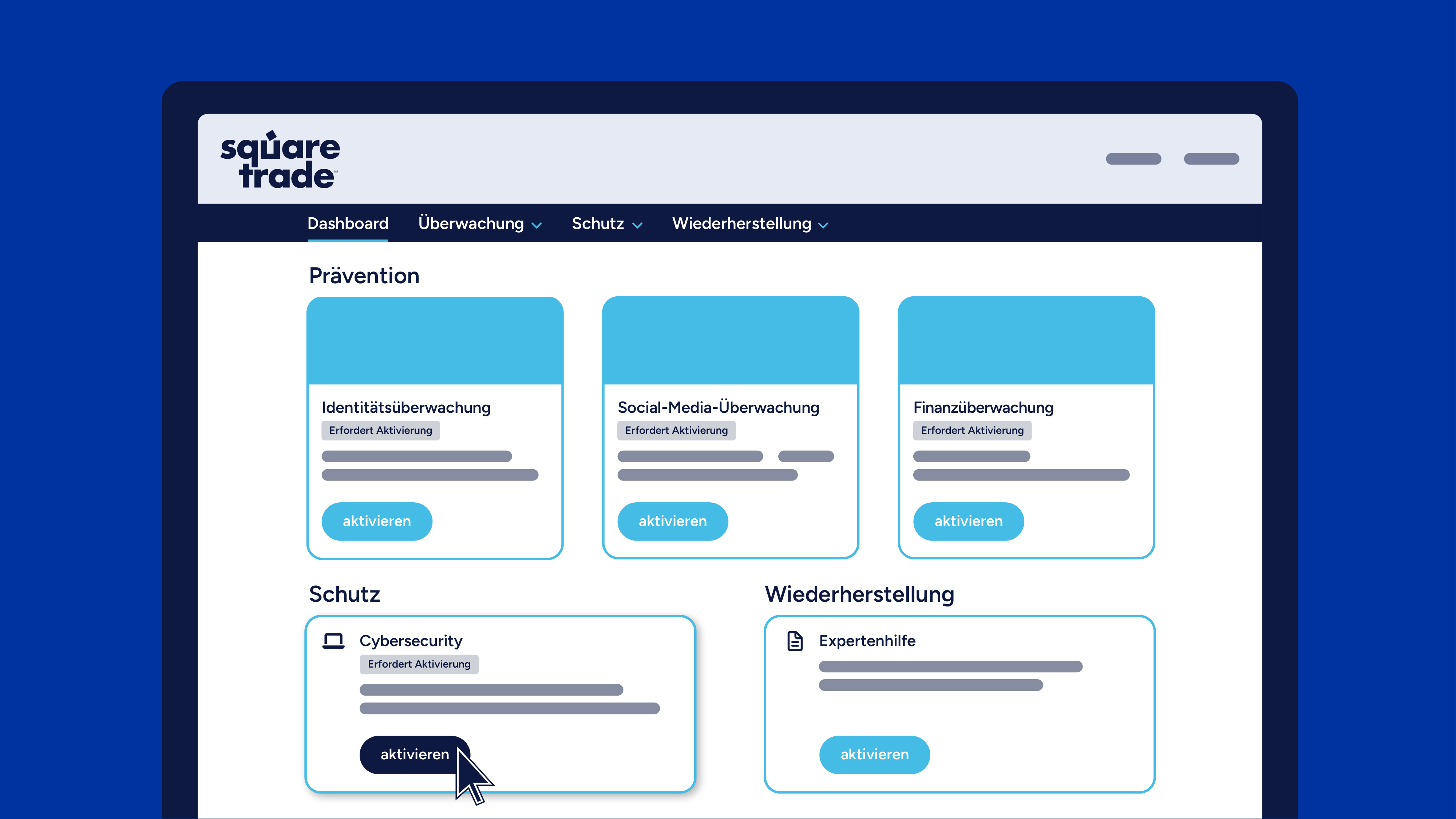Image resolution: width=1456 pixels, height=819 pixels.
Task: Activate Social-Media-Überwachung with its aktivieren button
Action: [673, 521]
